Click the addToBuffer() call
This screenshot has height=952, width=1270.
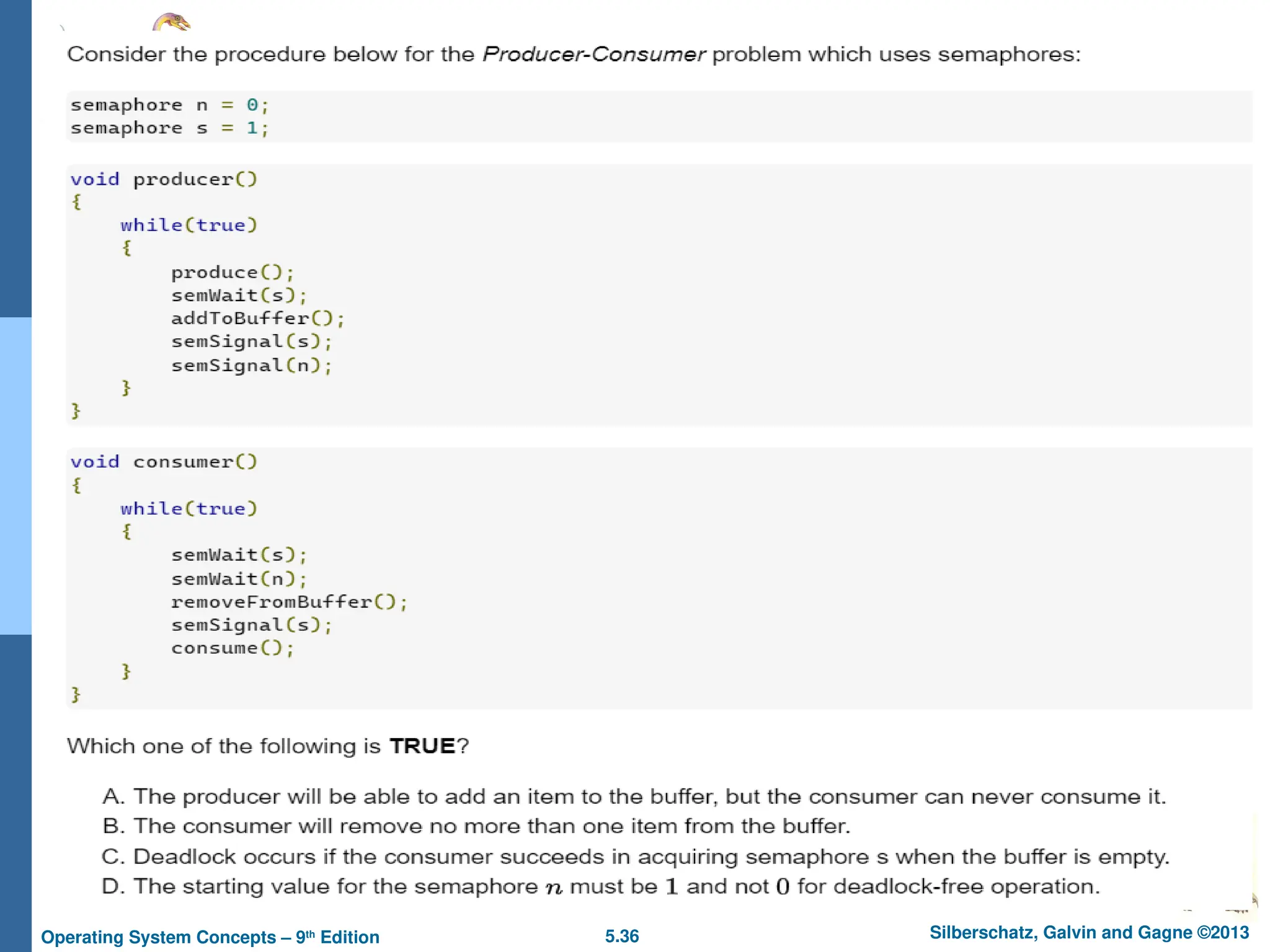[x=257, y=319]
